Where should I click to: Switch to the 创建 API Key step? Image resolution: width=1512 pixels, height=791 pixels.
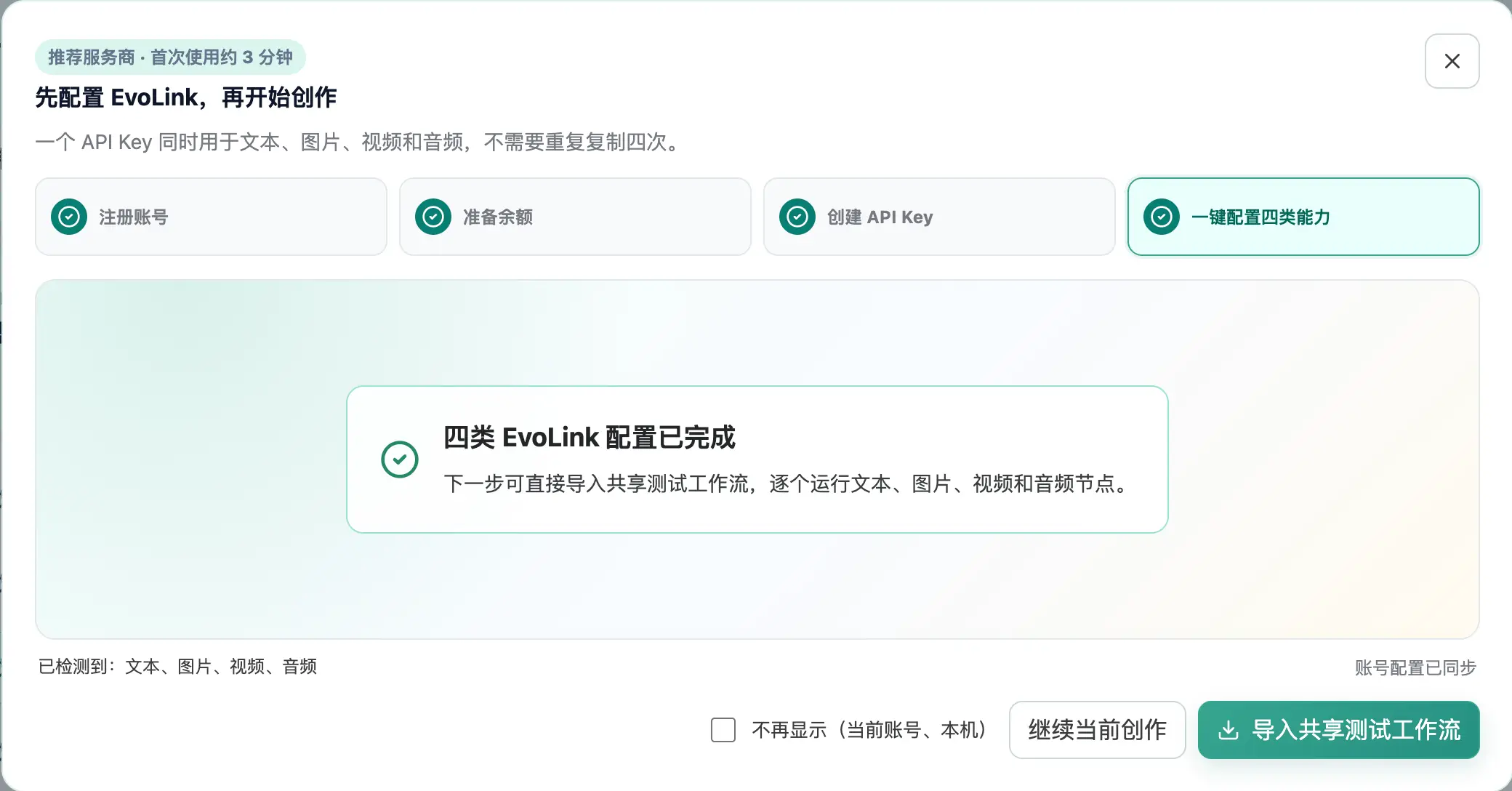pos(939,217)
